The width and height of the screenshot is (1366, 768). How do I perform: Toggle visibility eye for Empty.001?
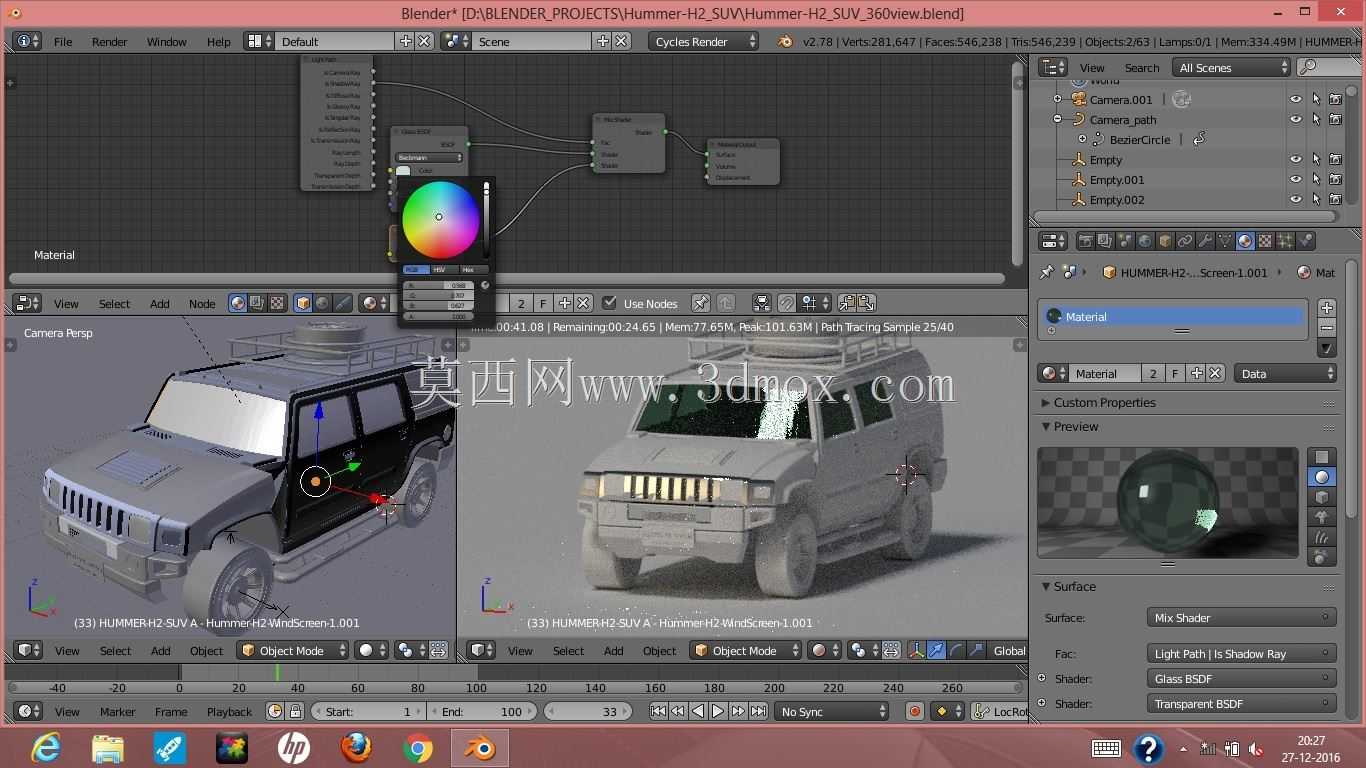[1296, 179]
